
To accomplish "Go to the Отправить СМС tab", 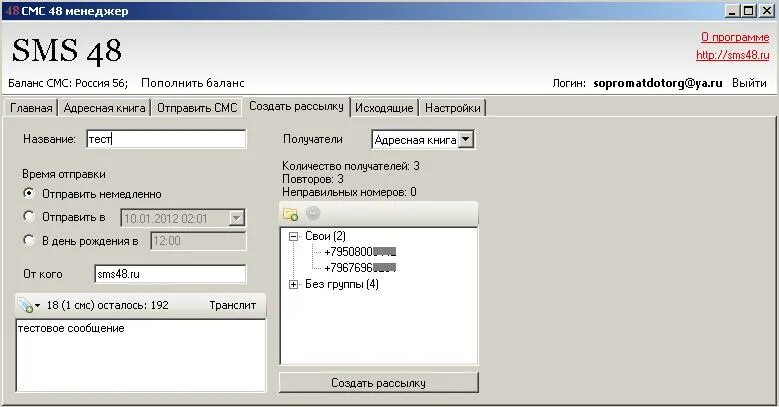I will (197, 108).
